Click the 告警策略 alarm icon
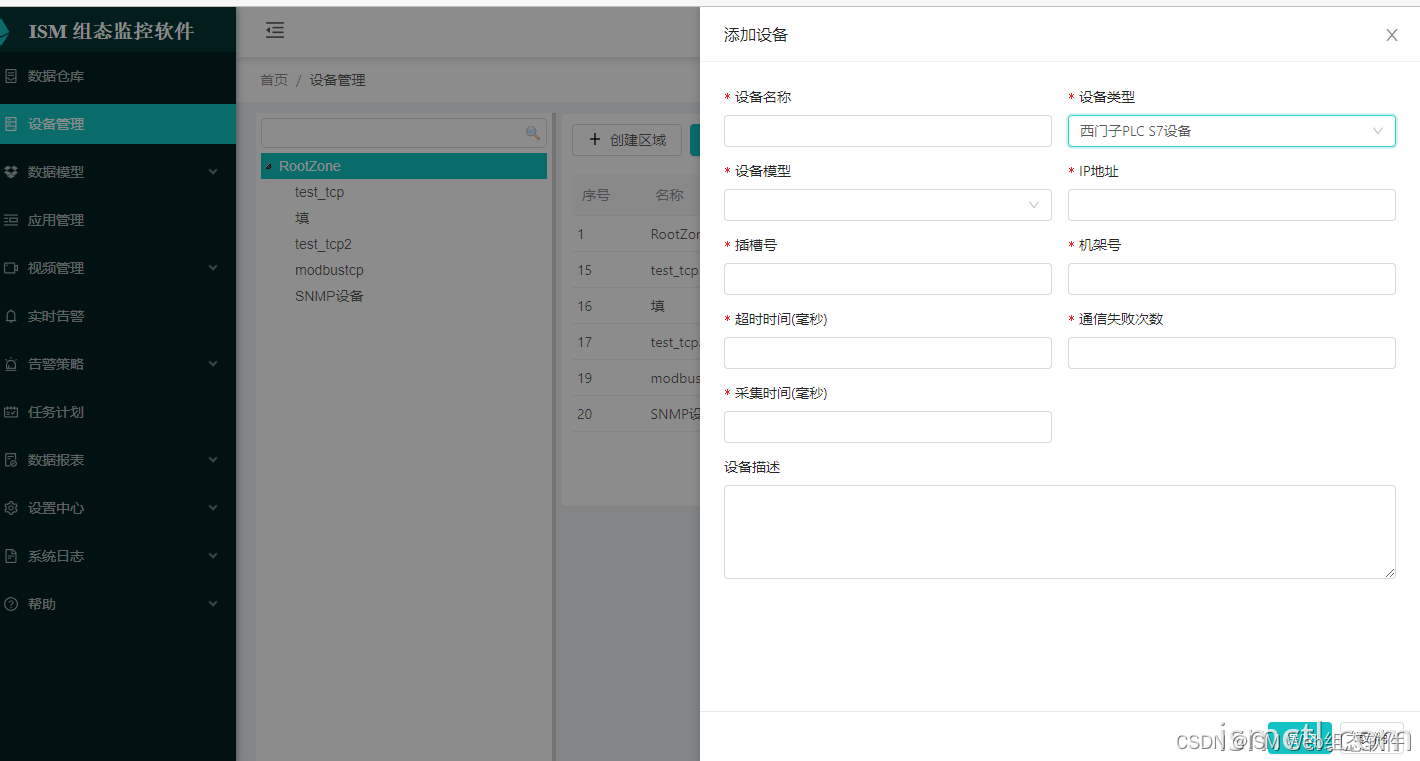 (11, 364)
